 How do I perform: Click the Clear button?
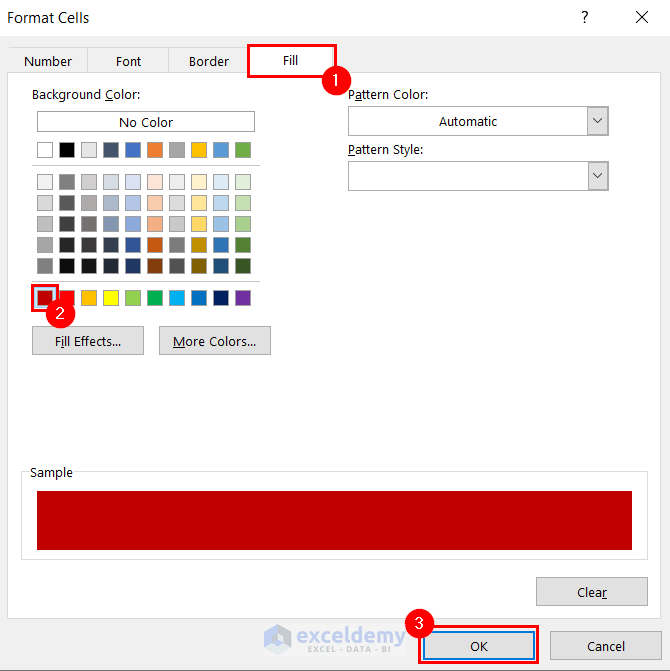click(592, 592)
